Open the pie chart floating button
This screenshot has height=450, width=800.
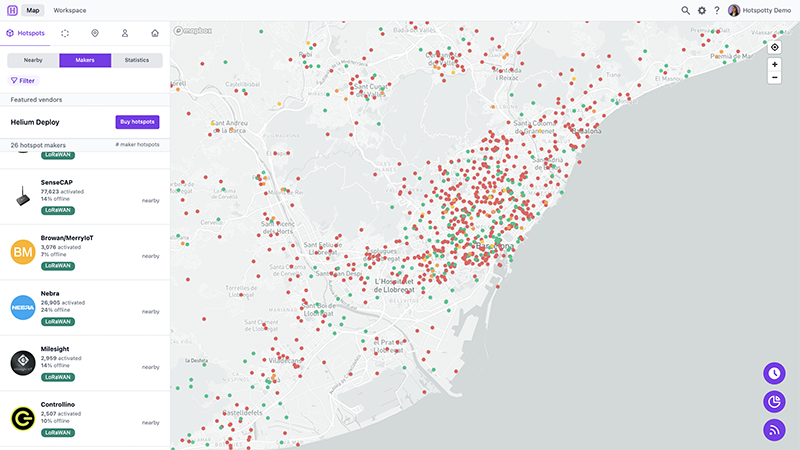click(774, 401)
